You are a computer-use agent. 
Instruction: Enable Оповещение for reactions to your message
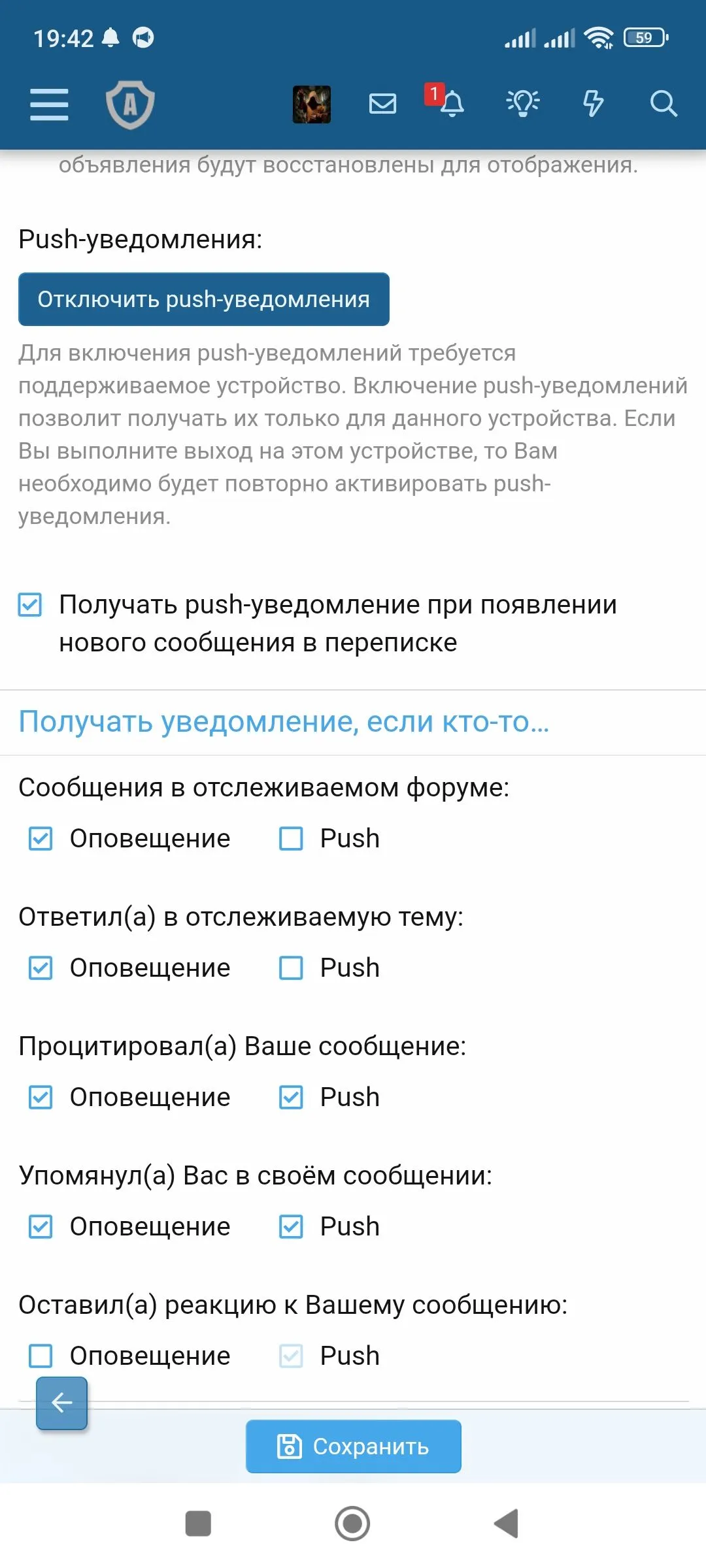point(41,1356)
